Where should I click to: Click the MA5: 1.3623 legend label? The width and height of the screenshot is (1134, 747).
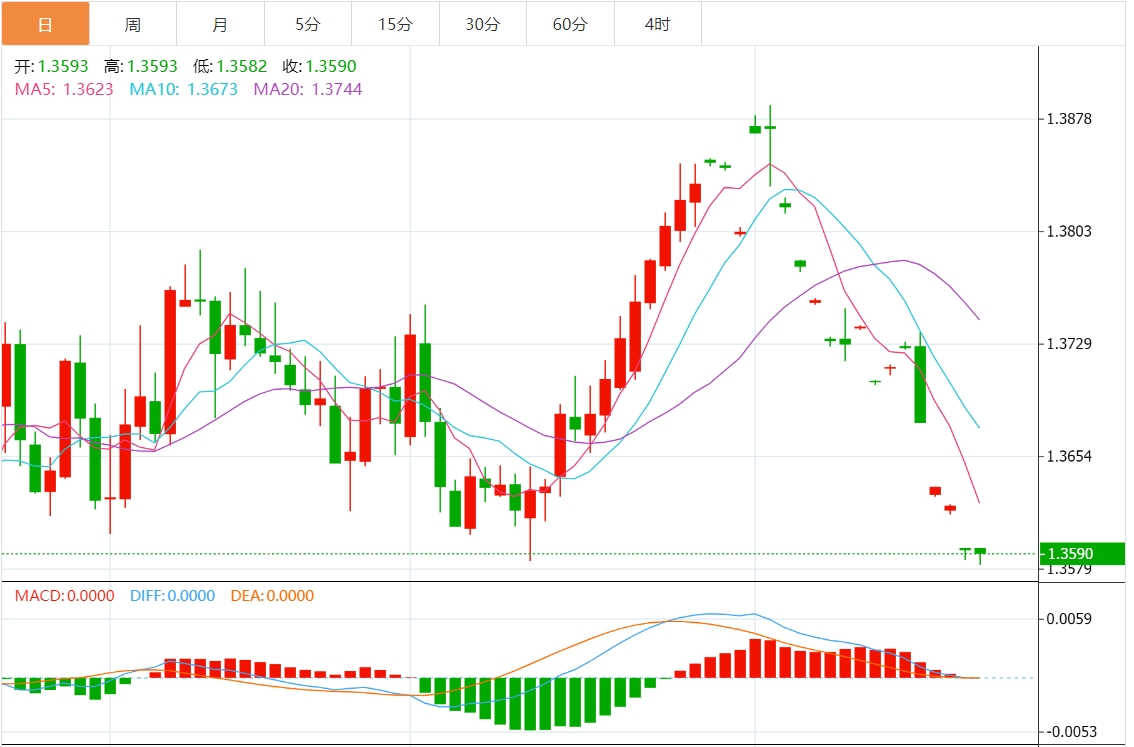(x=64, y=89)
